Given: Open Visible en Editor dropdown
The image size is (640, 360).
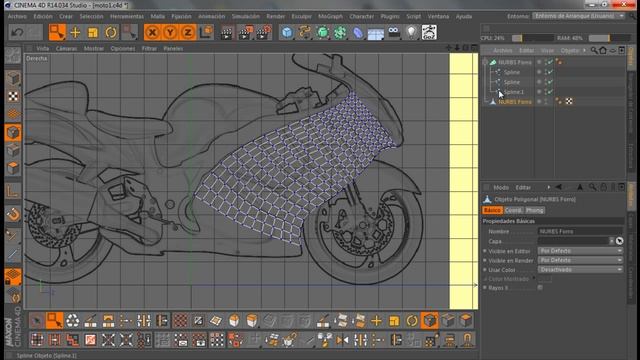Looking at the screenshot, I should 580,251.
